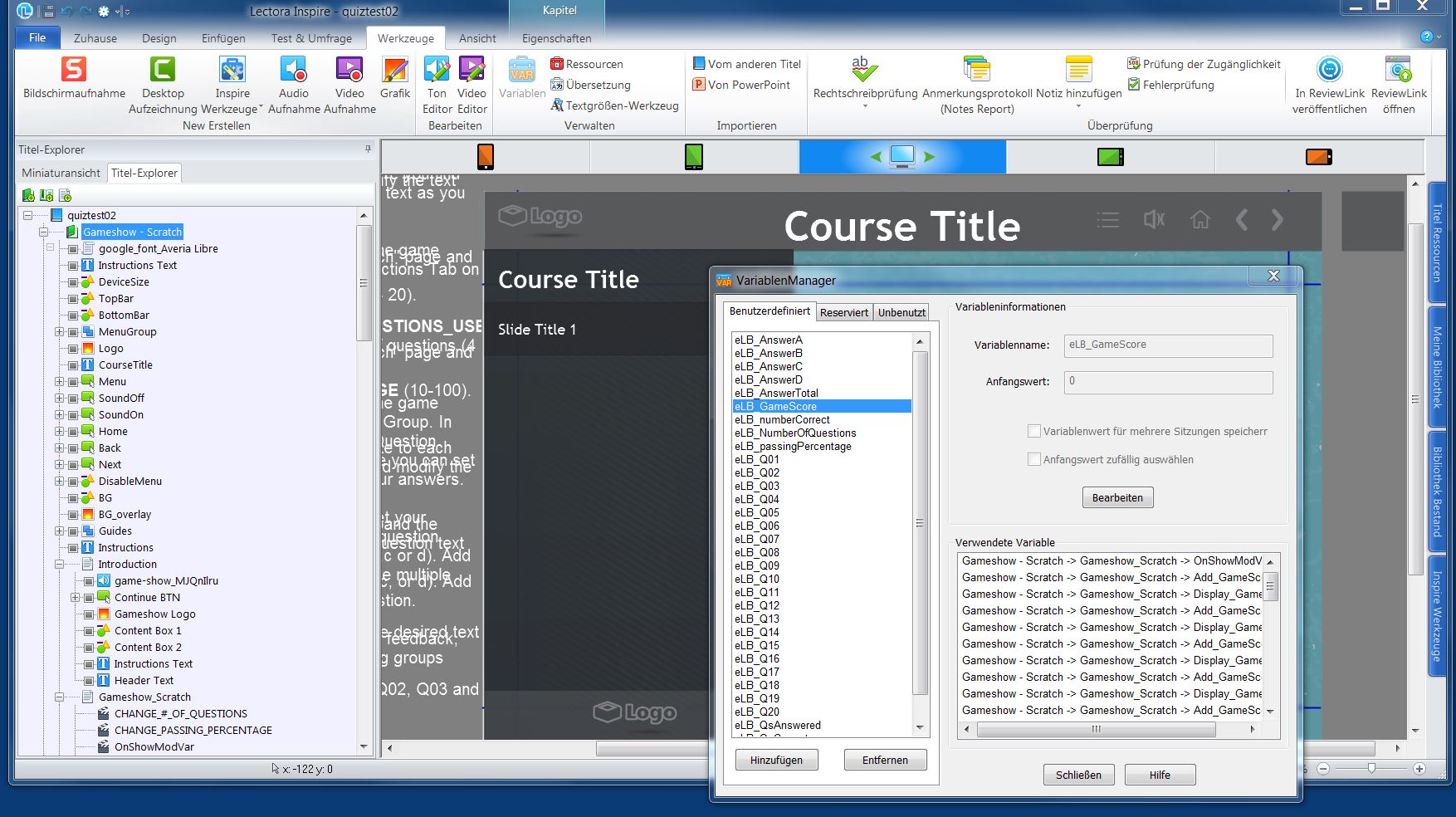Expand the MenuGroup tree node

60,332
